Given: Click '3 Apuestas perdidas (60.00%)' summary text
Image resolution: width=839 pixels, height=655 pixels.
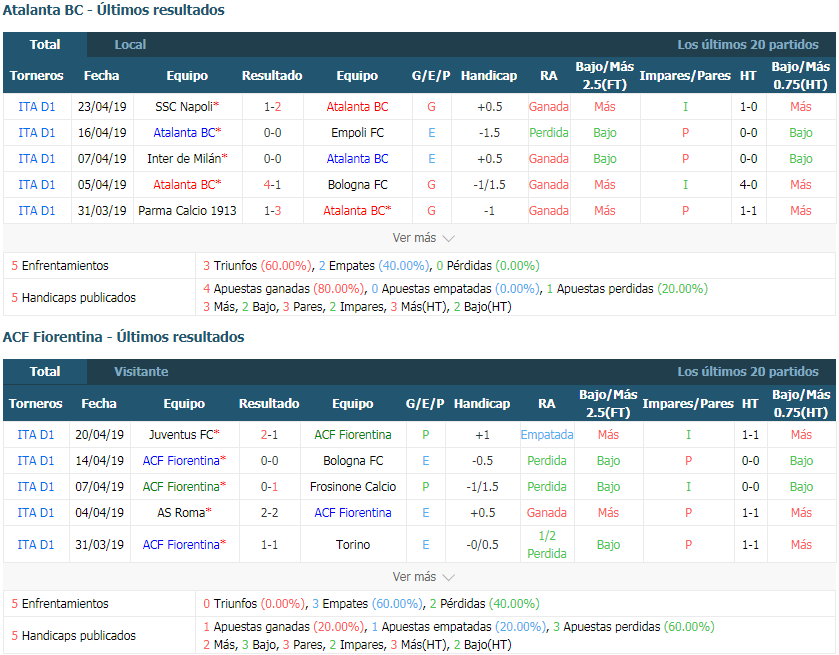Looking at the screenshot, I should click(634, 627).
